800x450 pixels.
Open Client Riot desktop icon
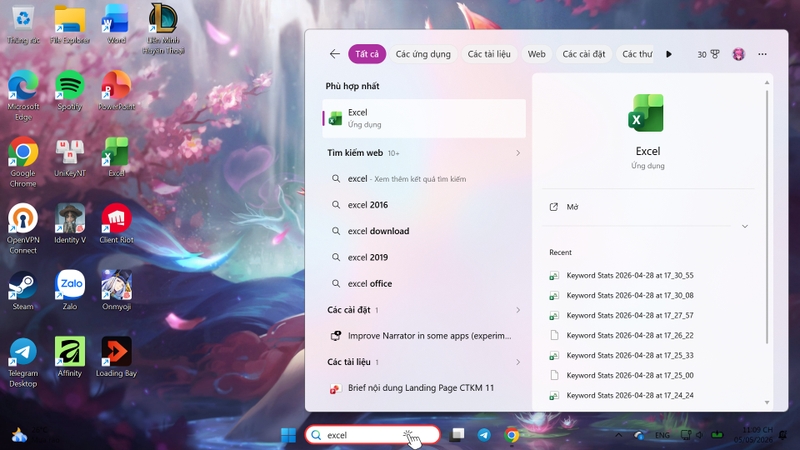tap(116, 223)
